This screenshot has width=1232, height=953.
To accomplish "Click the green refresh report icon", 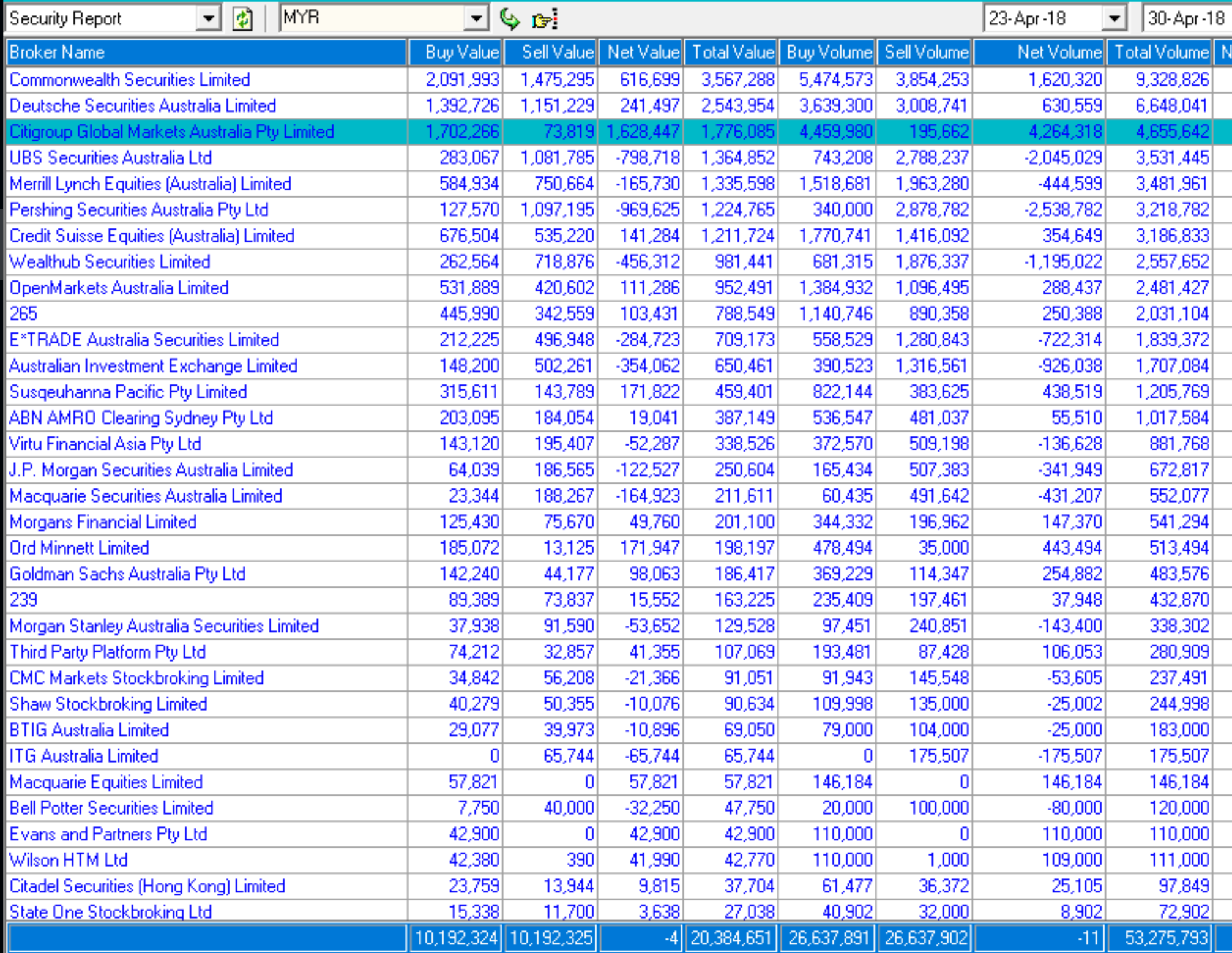I will (x=243, y=19).
